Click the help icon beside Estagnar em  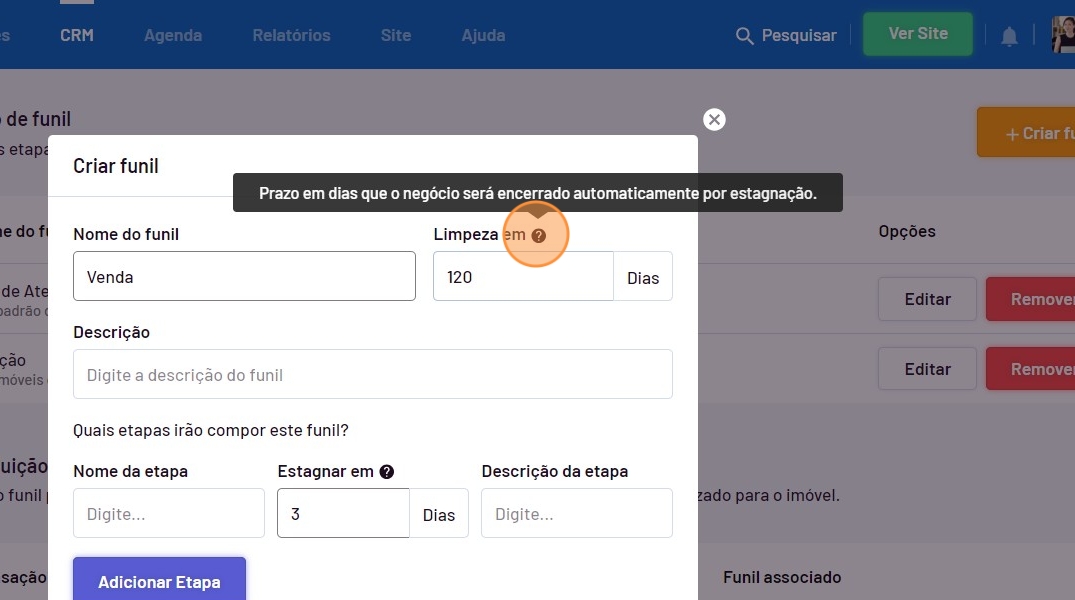tap(387, 472)
